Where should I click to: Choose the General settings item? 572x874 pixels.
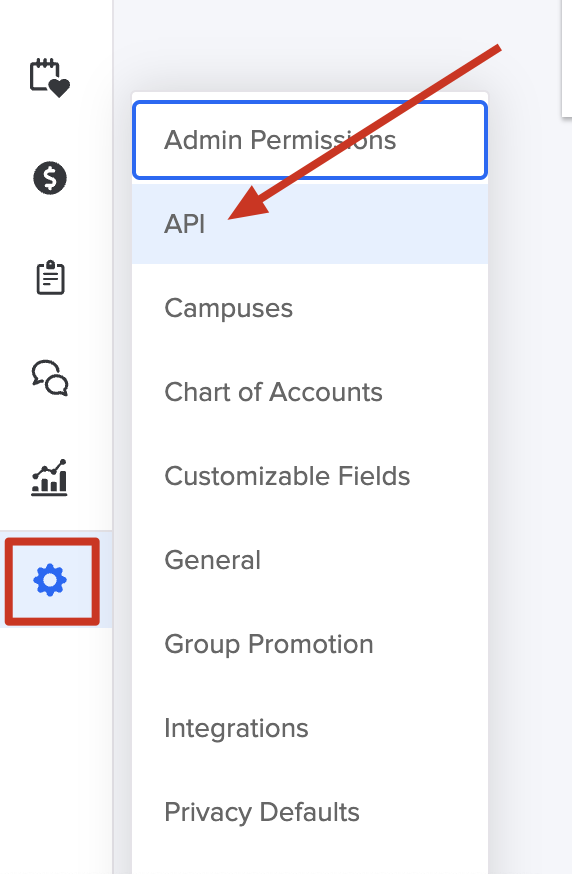click(x=310, y=560)
